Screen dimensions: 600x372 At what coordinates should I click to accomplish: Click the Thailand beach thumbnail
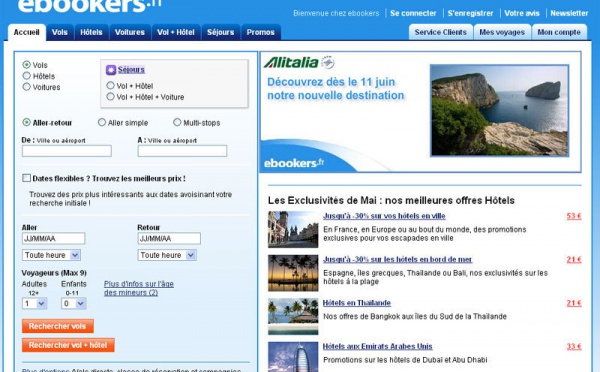pyautogui.click(x=293, y=317)
